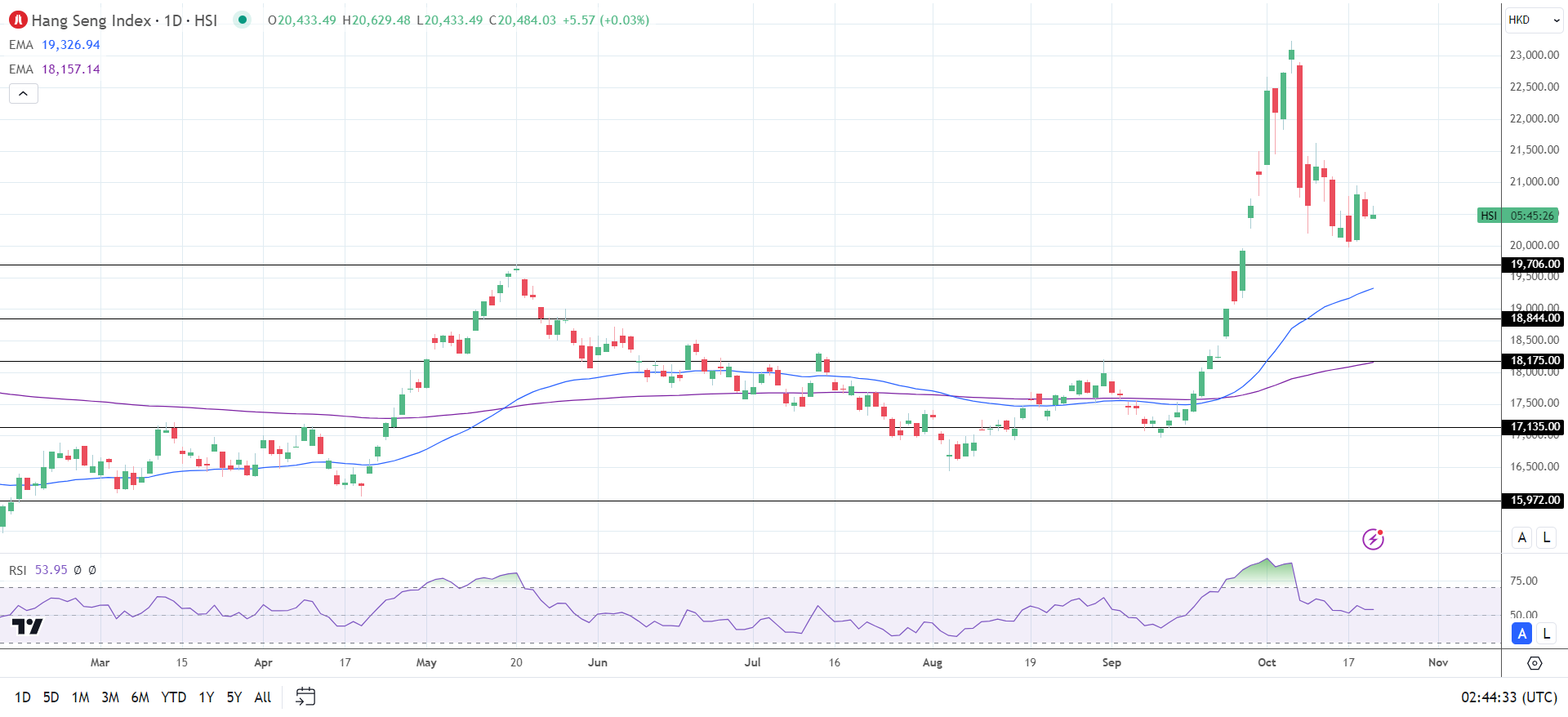Image resolution: width=1568 pixels, height=717 pixels.
Task: Select the 1Y time range
Action: point(207,697)
